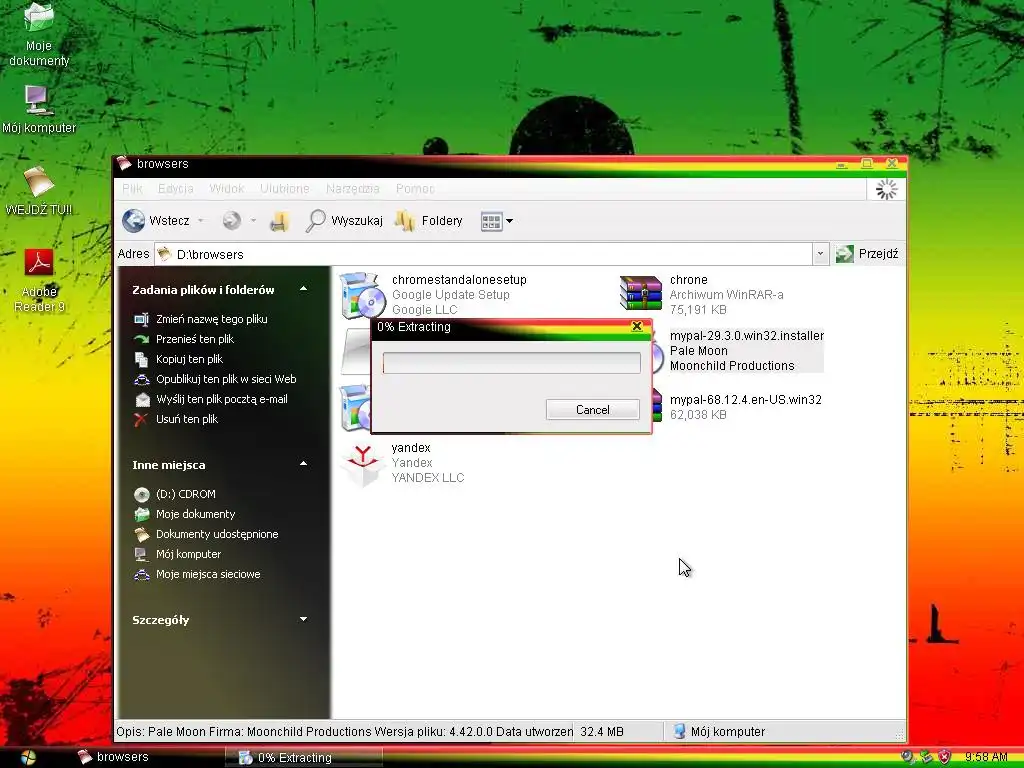This screenshot has width=1024, height=768.
Task: Go back with the Wstecz button
Action: 156,221
